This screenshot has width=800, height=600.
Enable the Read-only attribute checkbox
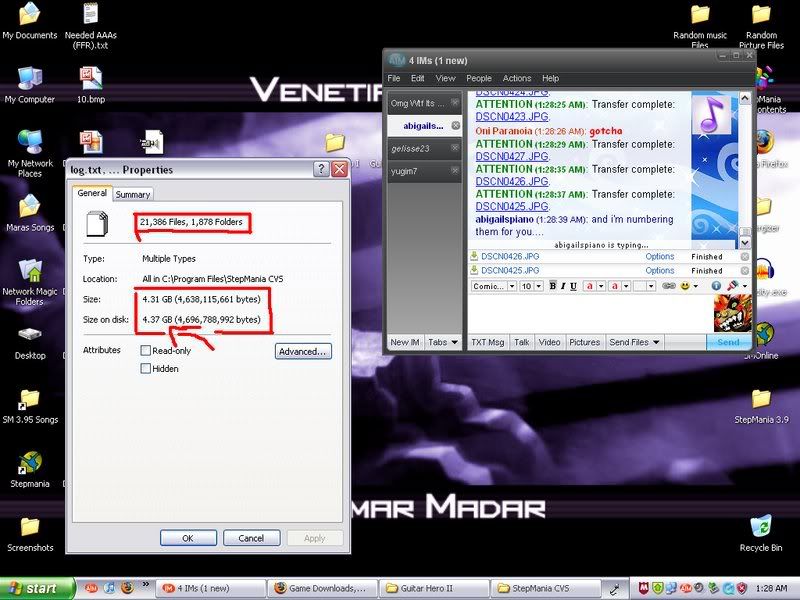pyautogui.click(x=146, y=351)
